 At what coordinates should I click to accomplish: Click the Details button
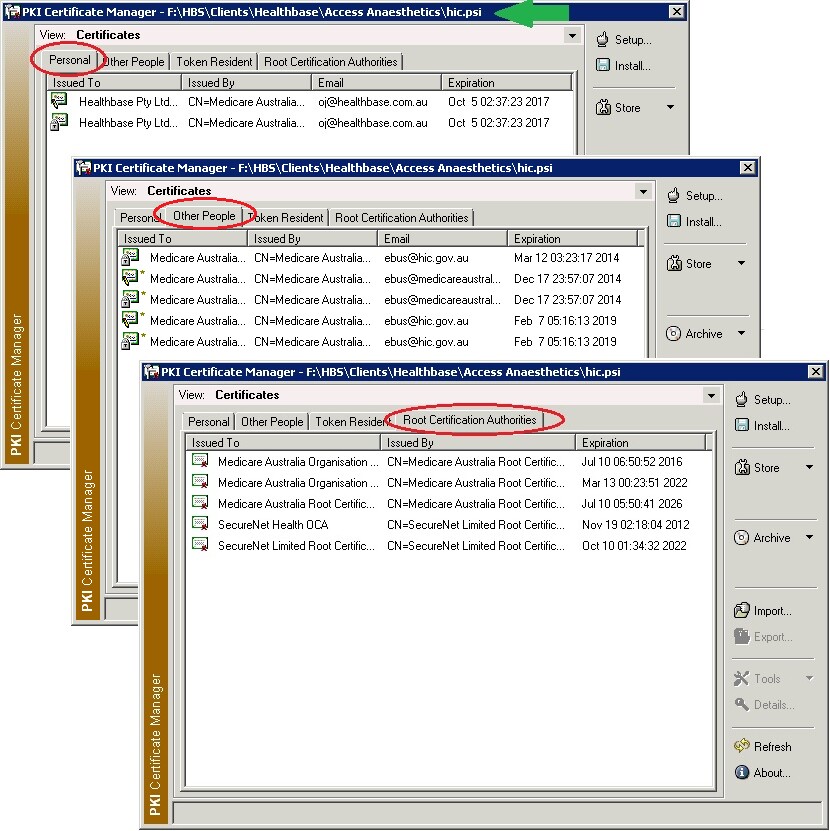pos(764,704)
